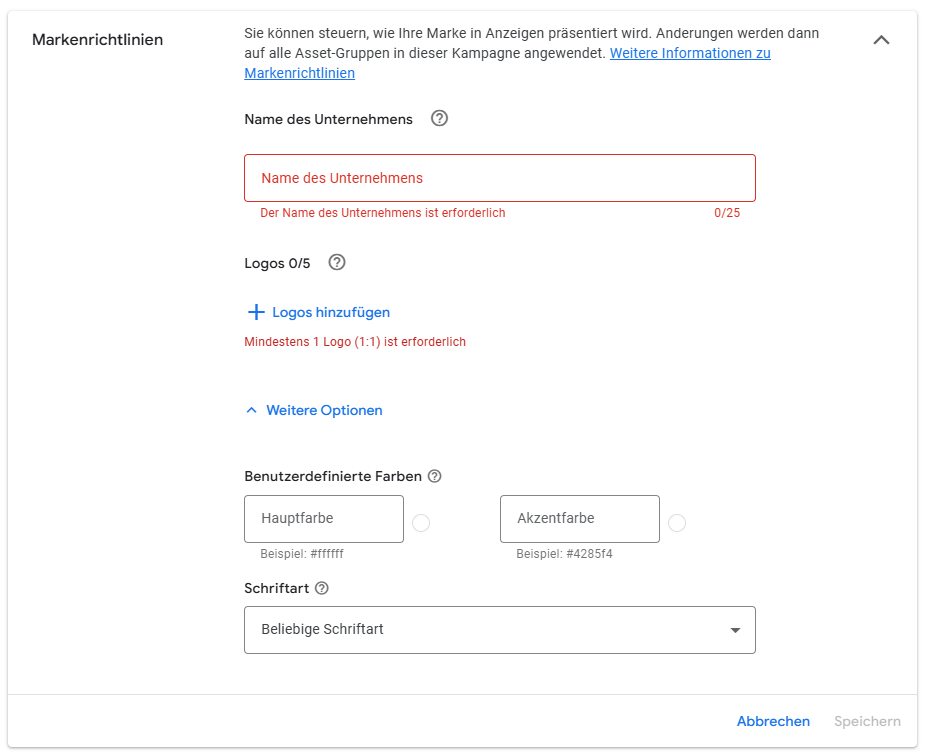Click Abbrechen
Screen dimensions: 929x755
pyautogui.click(x=773, y=721)
